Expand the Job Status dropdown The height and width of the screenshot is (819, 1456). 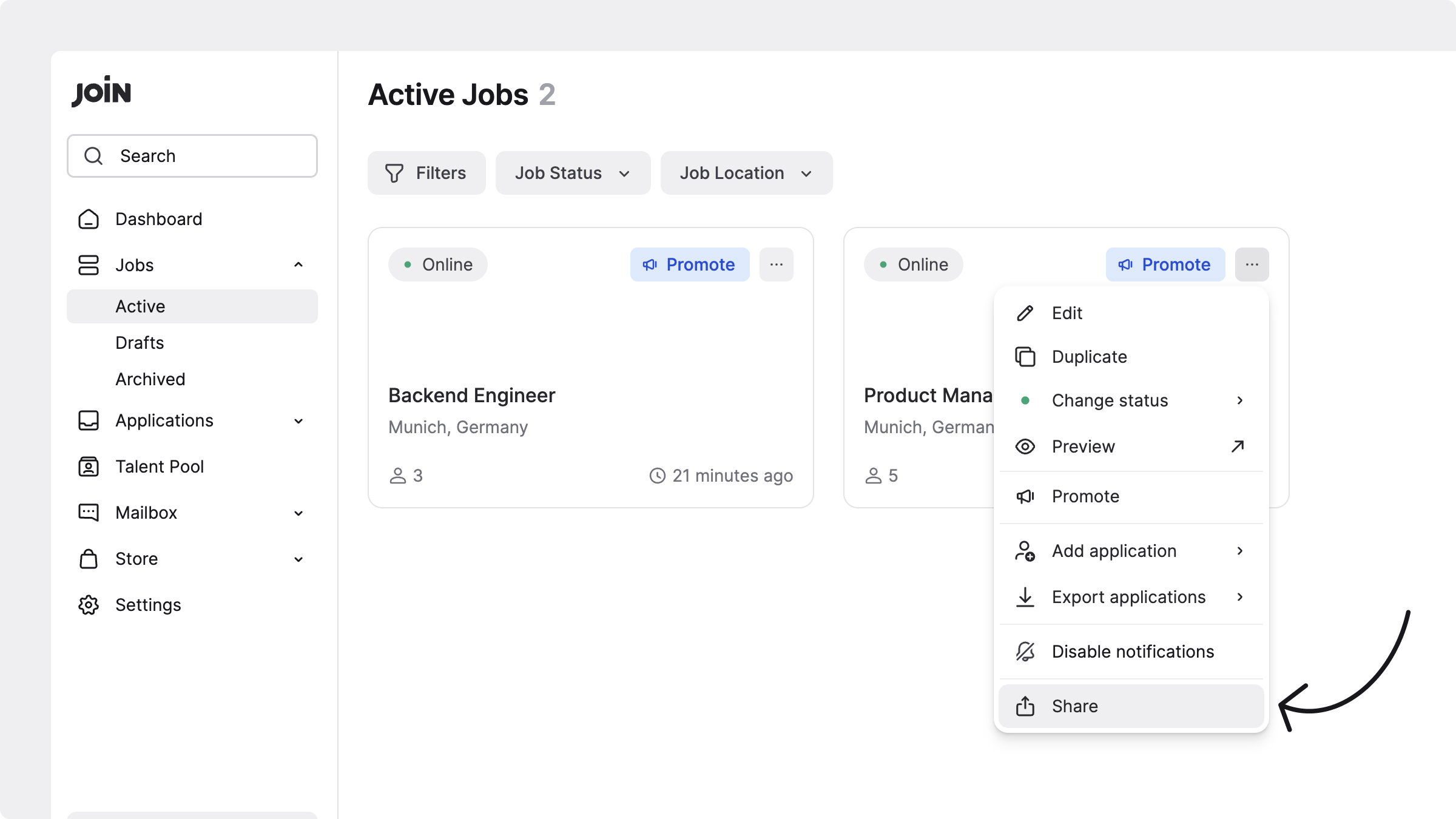click(573, 173)
